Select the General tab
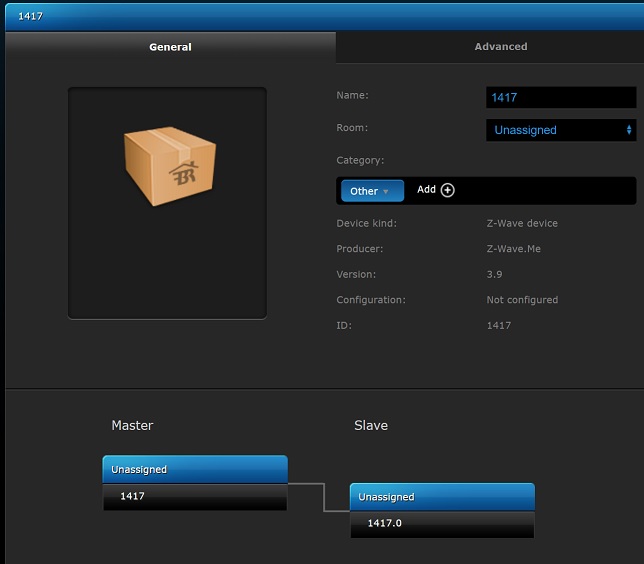 170,47
